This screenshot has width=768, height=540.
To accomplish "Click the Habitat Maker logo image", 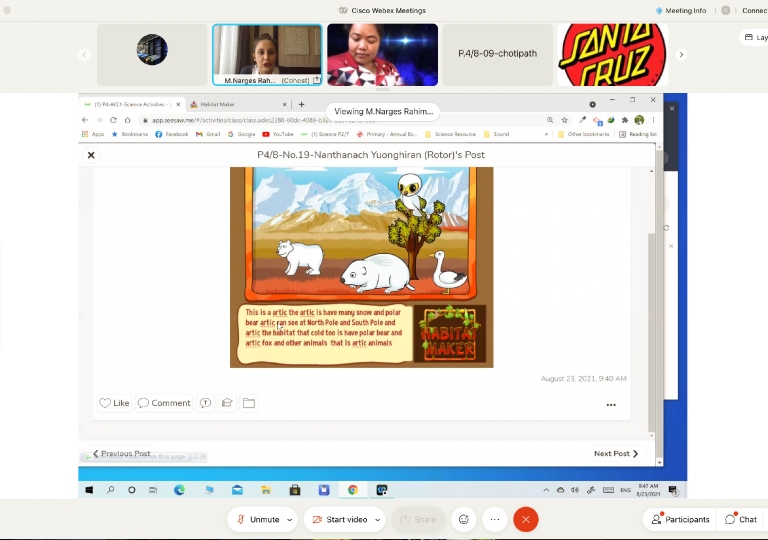I will [450, 334].
